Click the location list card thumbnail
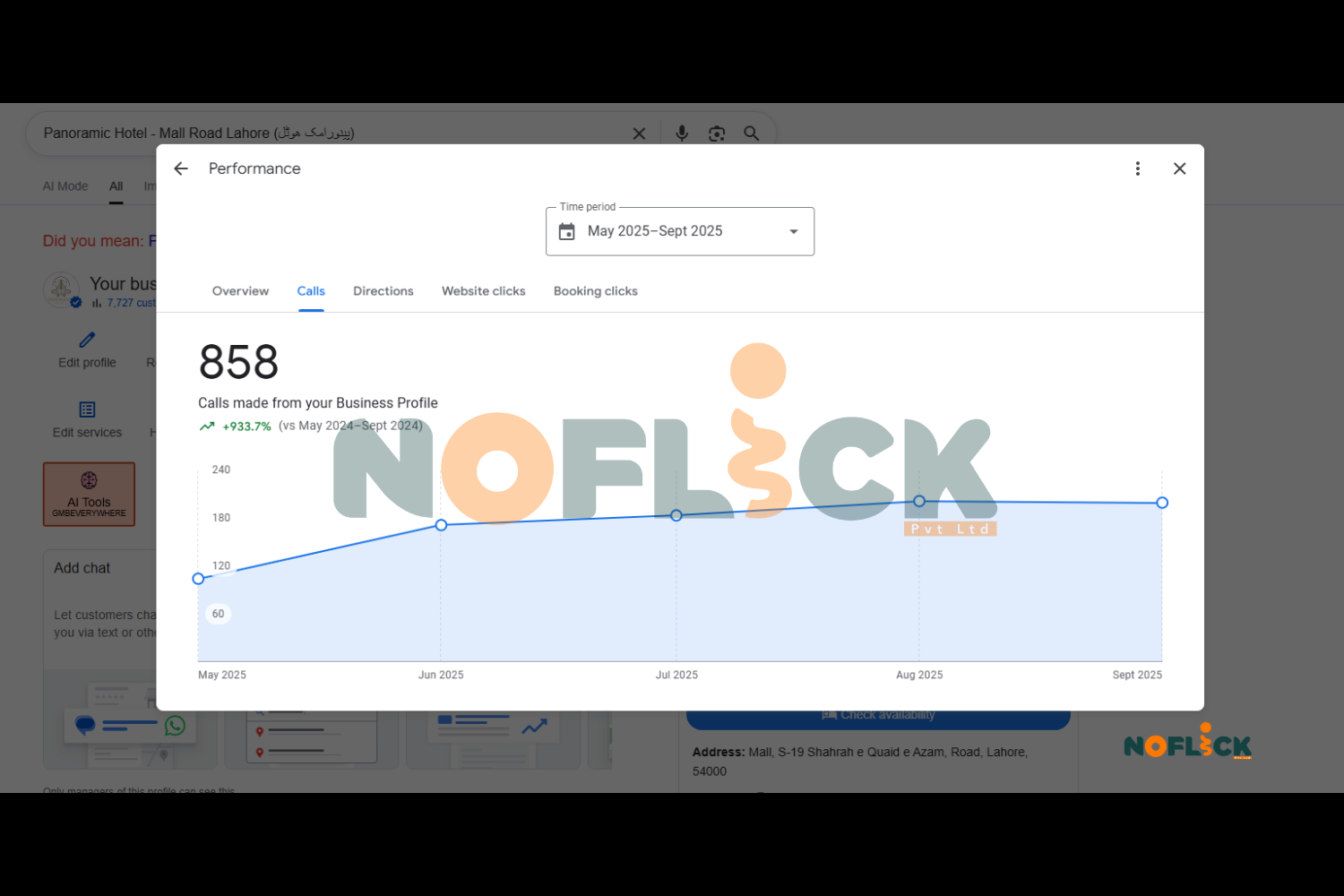Image resolution: width=1344 pixels, height=896 pixels. coord(311,739)
